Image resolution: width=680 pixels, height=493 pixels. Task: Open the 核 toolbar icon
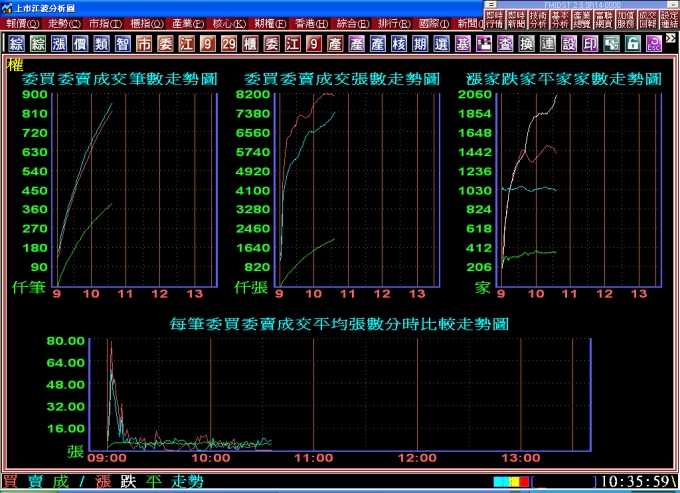click(399, 44)
